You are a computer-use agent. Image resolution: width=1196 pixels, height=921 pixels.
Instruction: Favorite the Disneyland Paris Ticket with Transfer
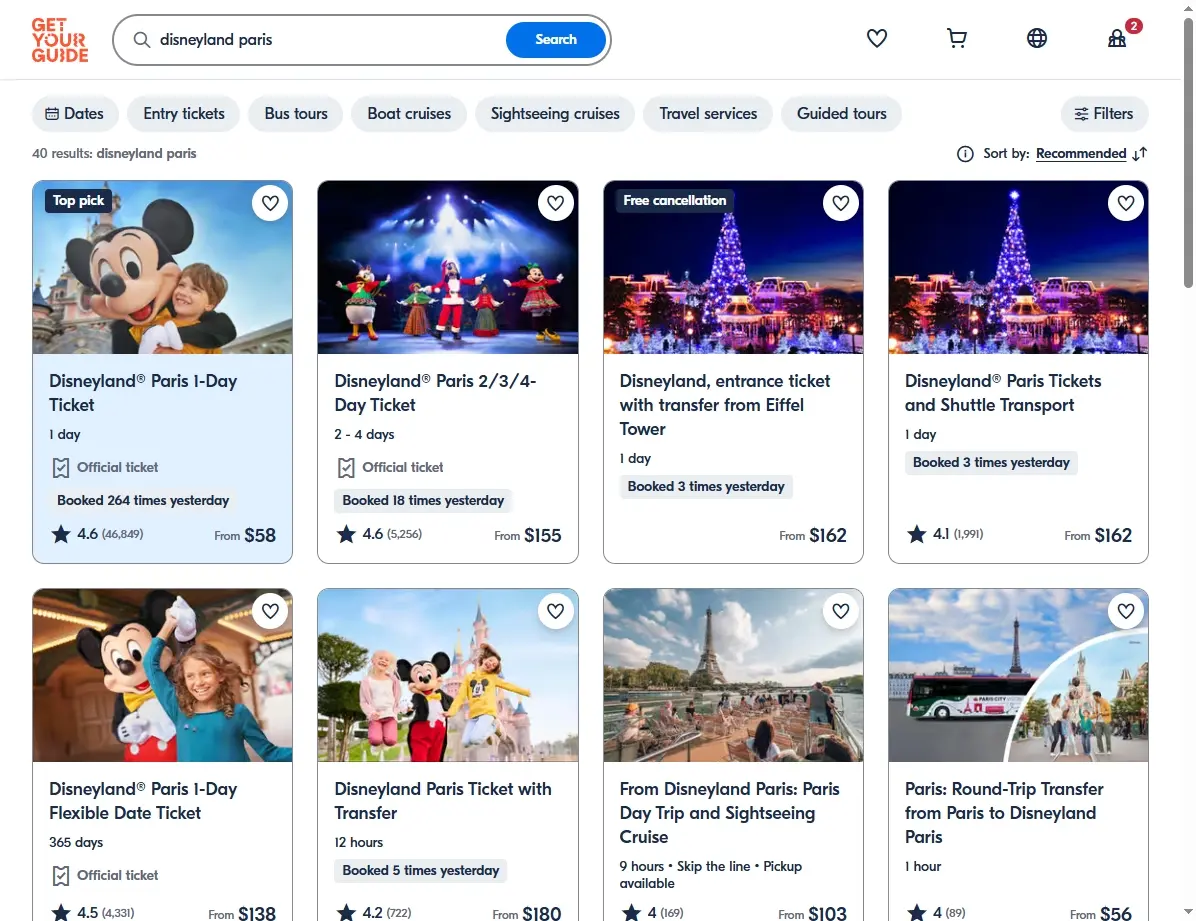tap(555, 611)
